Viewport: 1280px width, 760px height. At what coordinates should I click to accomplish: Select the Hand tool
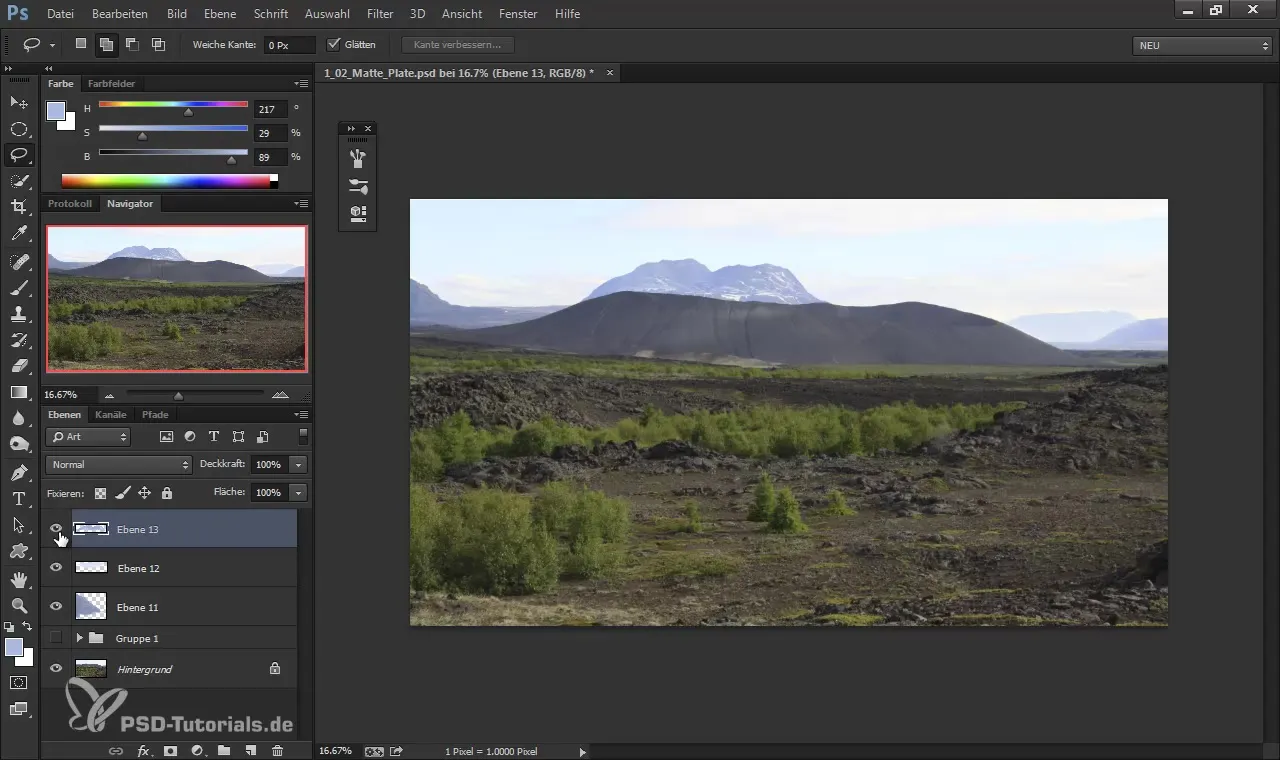click(x=19, y=579)
